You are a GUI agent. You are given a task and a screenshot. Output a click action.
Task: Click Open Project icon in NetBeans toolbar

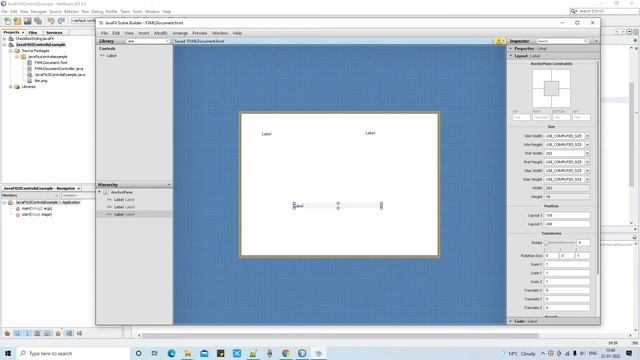click(x=28, y=21)
